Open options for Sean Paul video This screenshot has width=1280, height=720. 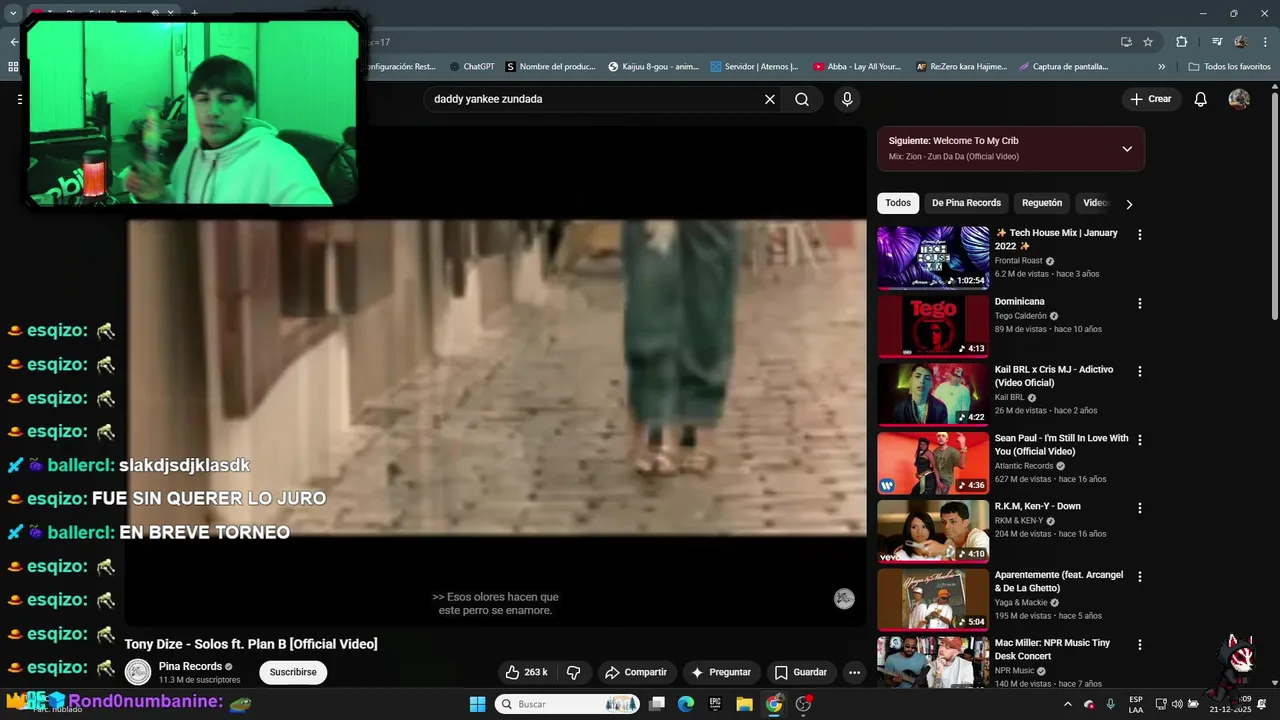click(1139, 440)
